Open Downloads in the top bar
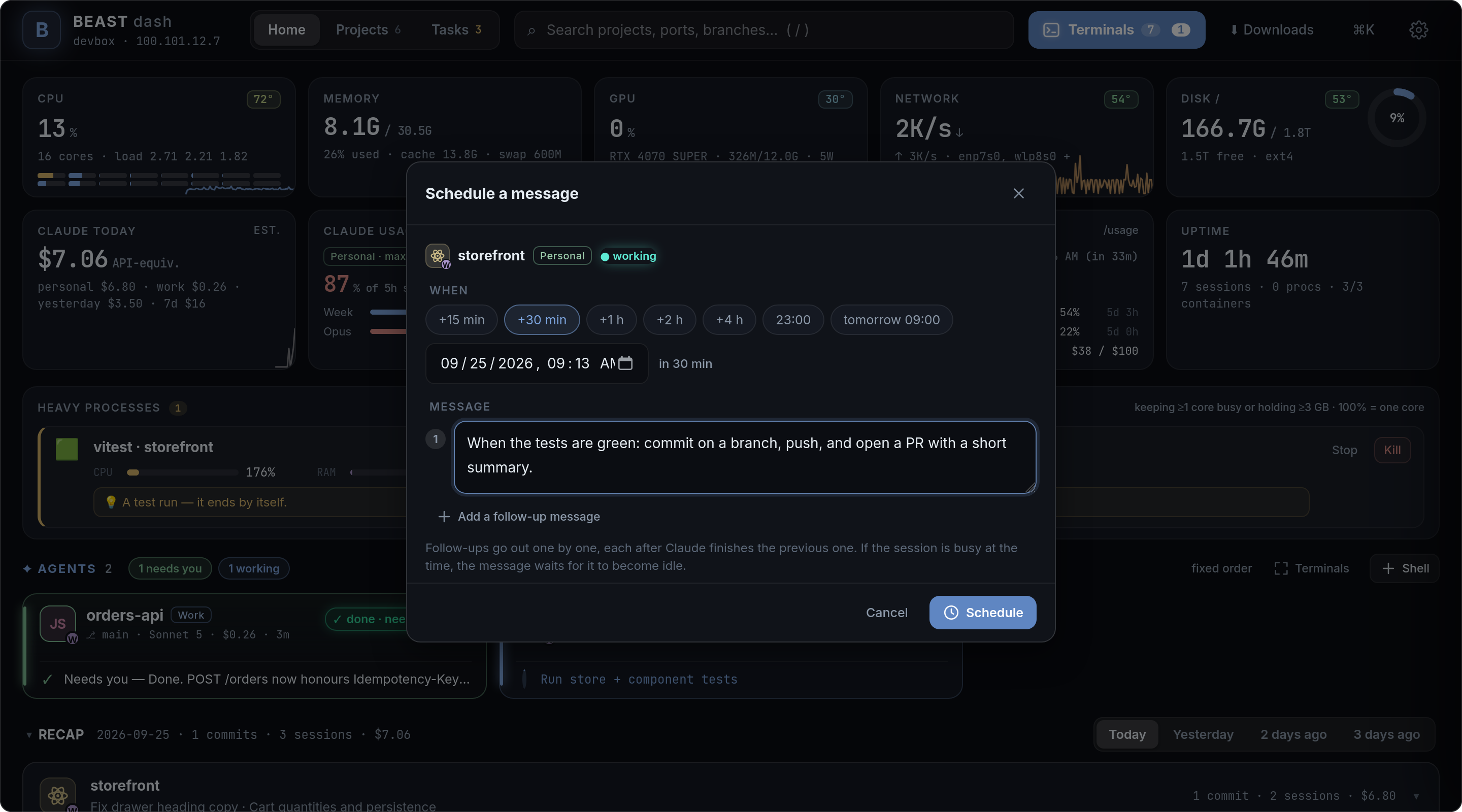 tap(1272, 29)
